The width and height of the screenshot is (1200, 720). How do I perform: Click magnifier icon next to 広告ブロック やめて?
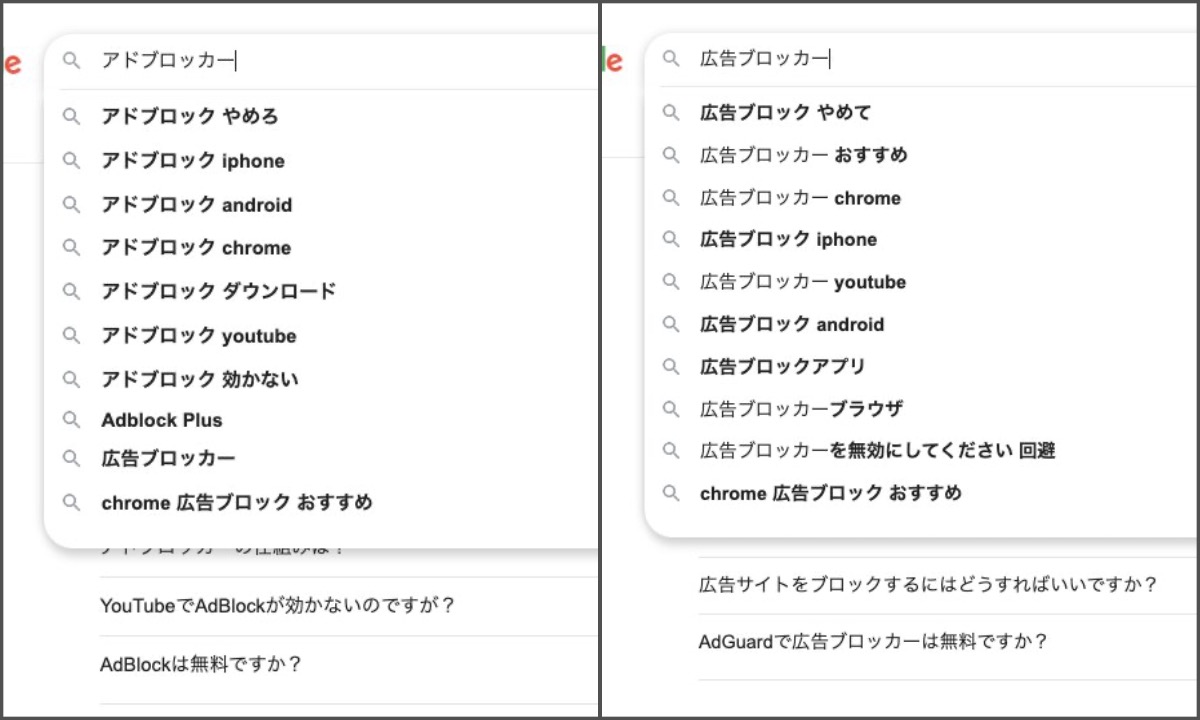click(x=671, y=112)
